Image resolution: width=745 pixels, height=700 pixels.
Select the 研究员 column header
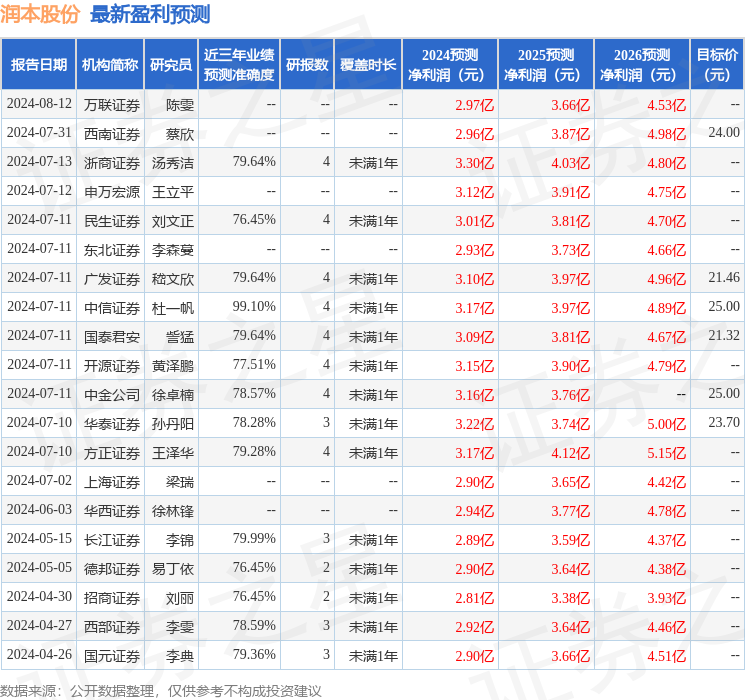point(171,65)
